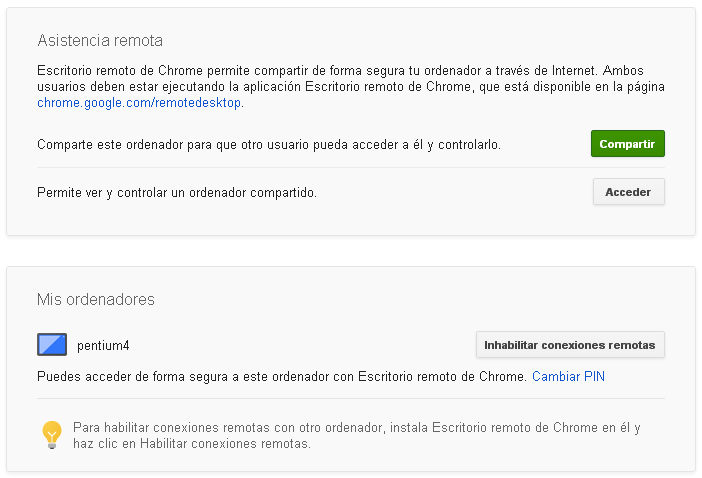Click the 'Escritorio remoto de Chrome permite compartir' paragraph
Image resolution: width=702 pixels, height=478 pixels.
click(351, 86)
